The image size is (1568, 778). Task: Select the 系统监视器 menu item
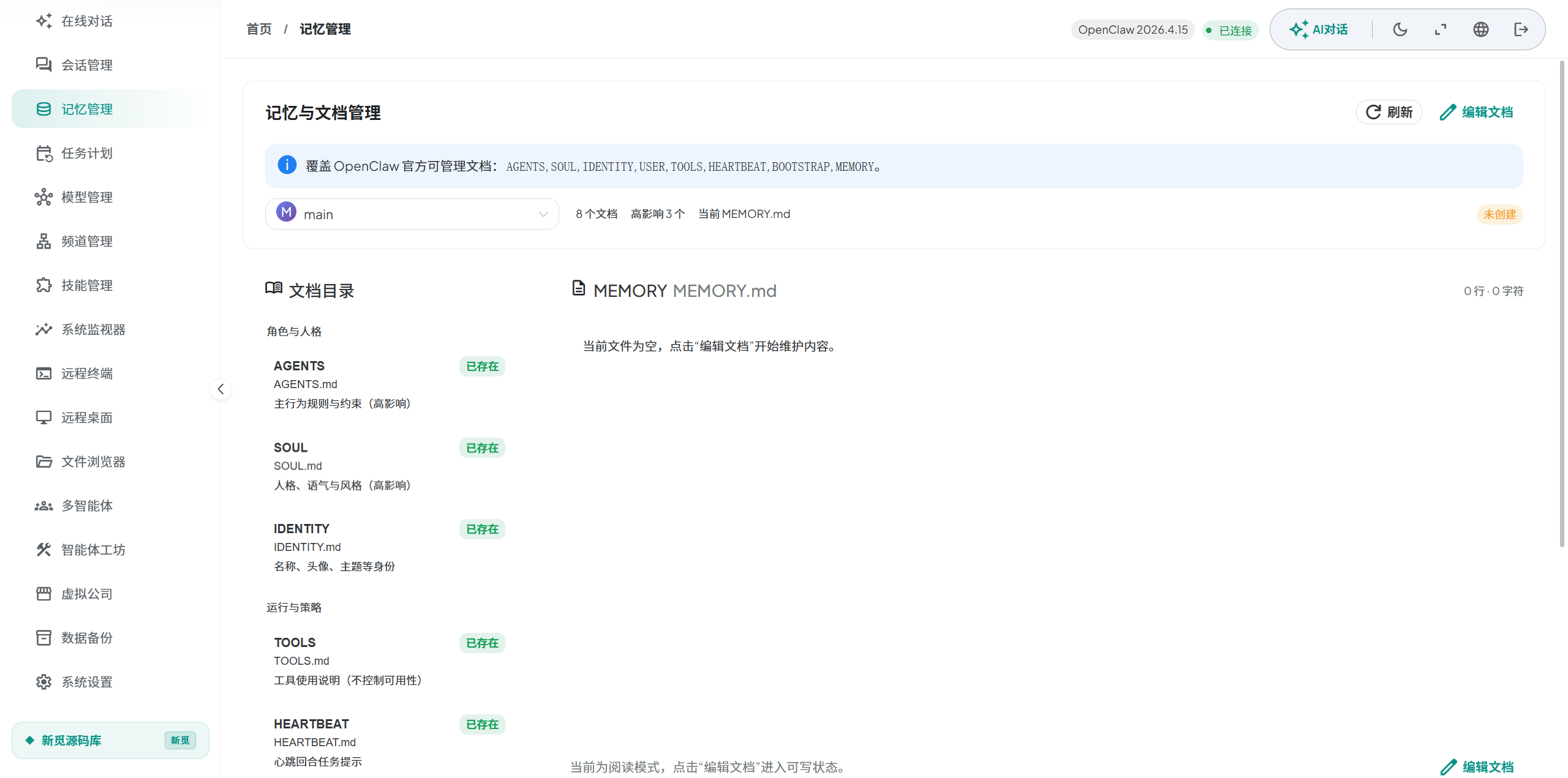coord(92,329)
